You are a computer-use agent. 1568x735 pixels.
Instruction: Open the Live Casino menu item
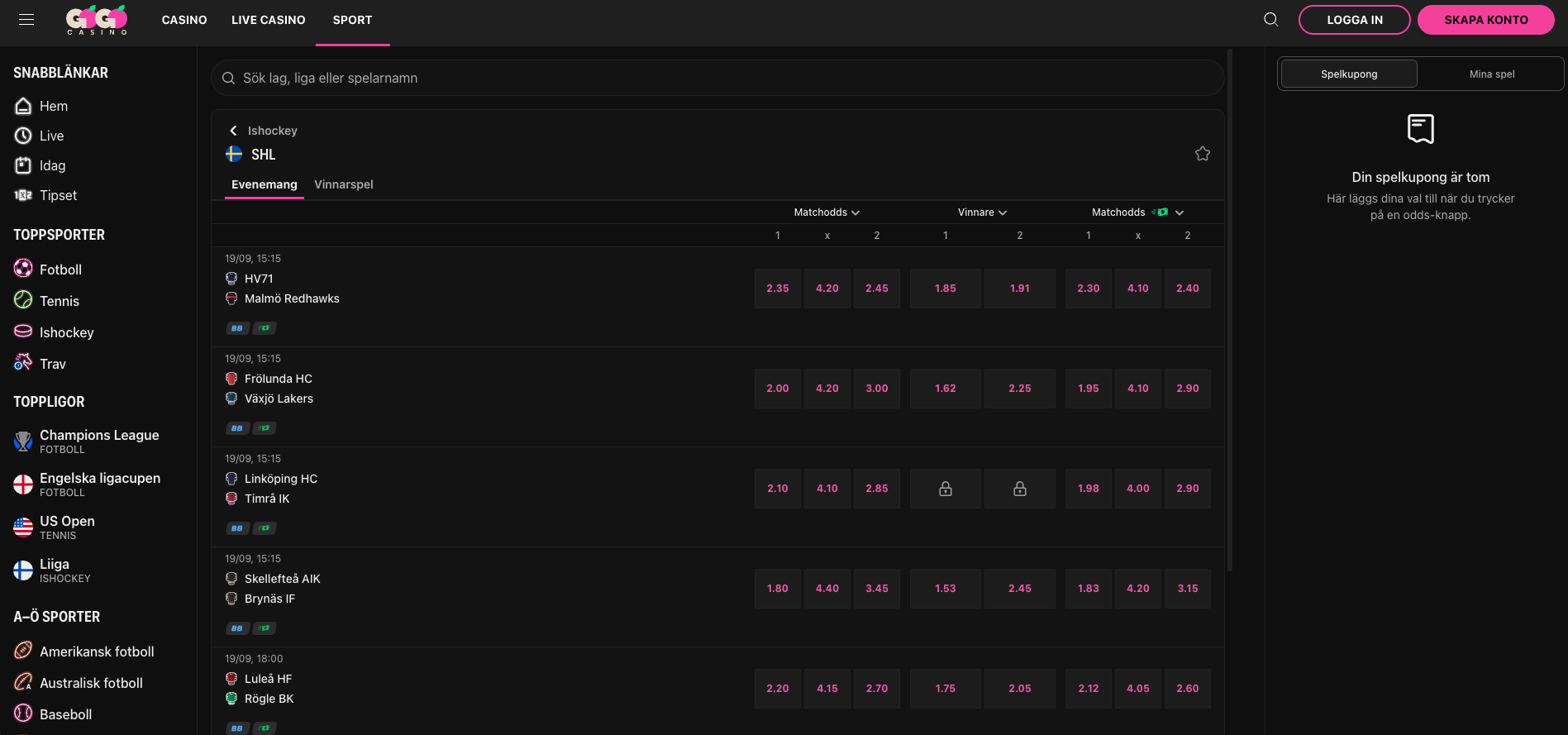[x=269, y=20]
